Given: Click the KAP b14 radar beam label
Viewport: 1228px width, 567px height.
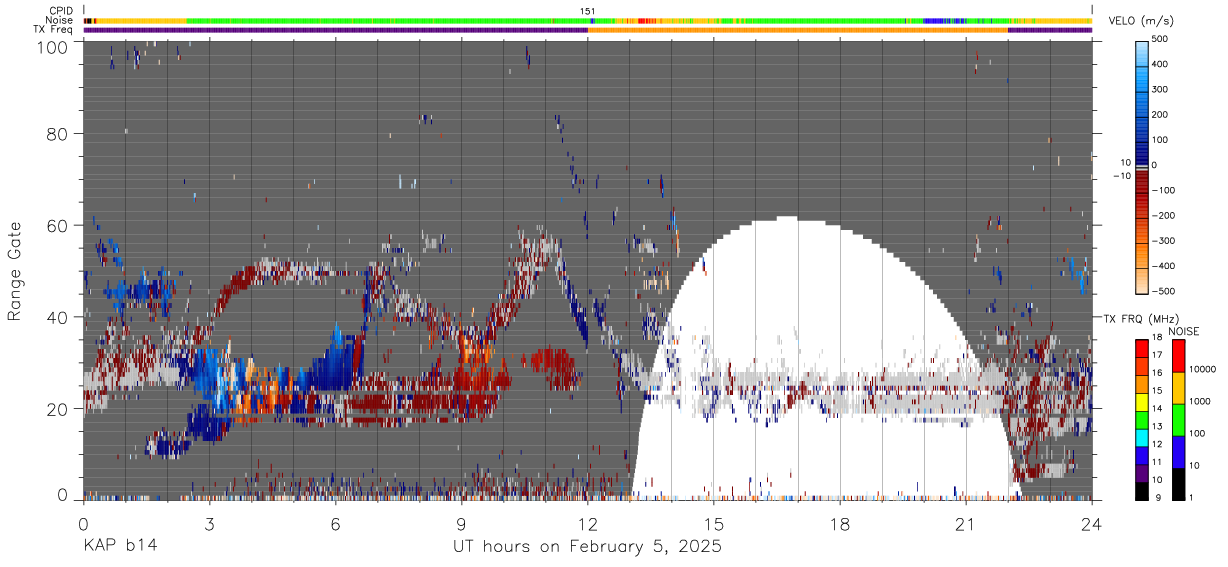Looking at the screenshot, I should [119, 546].
